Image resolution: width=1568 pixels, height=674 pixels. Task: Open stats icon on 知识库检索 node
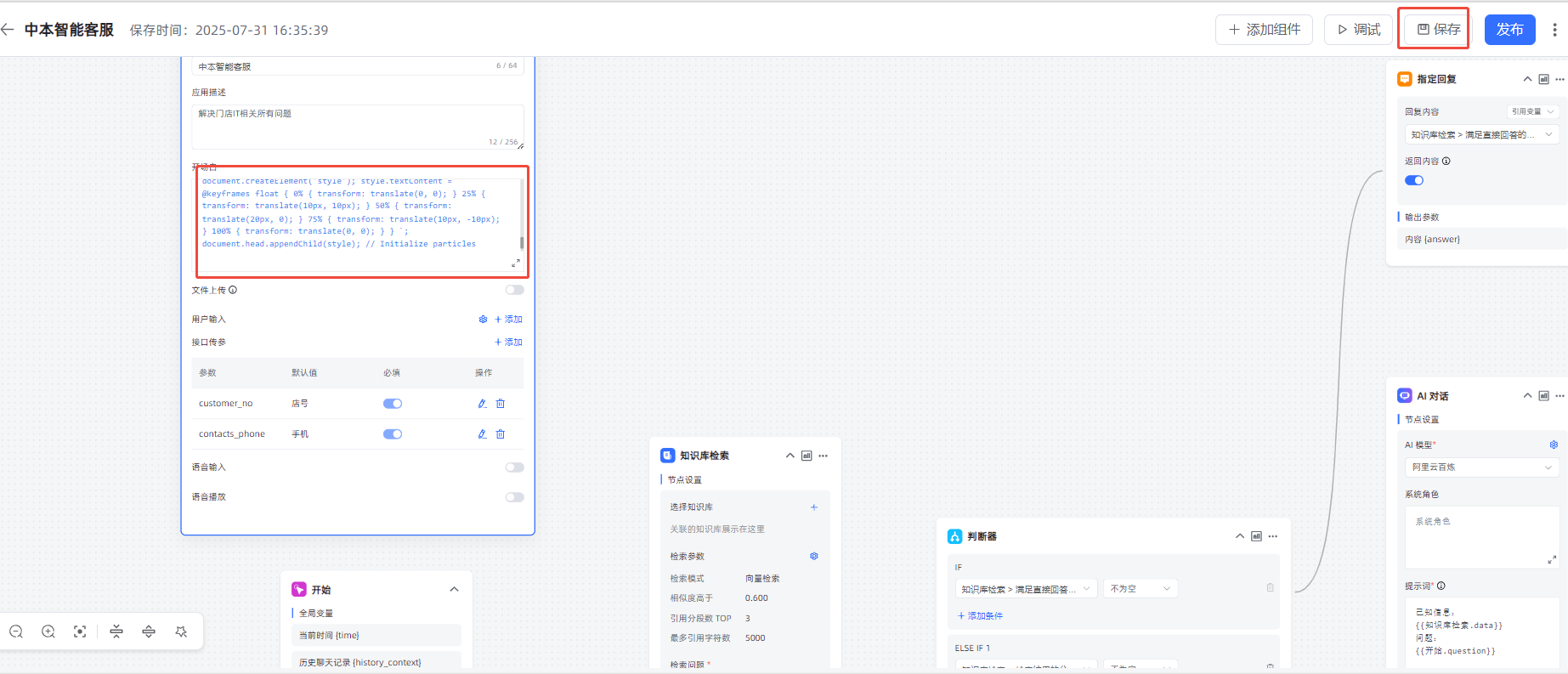coord(807,456)
